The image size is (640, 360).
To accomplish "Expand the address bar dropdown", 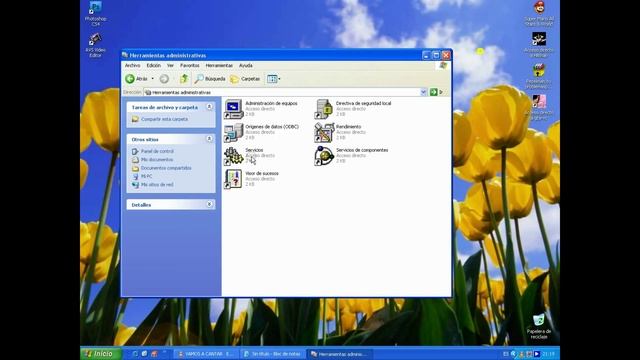I will pos(423,92).
